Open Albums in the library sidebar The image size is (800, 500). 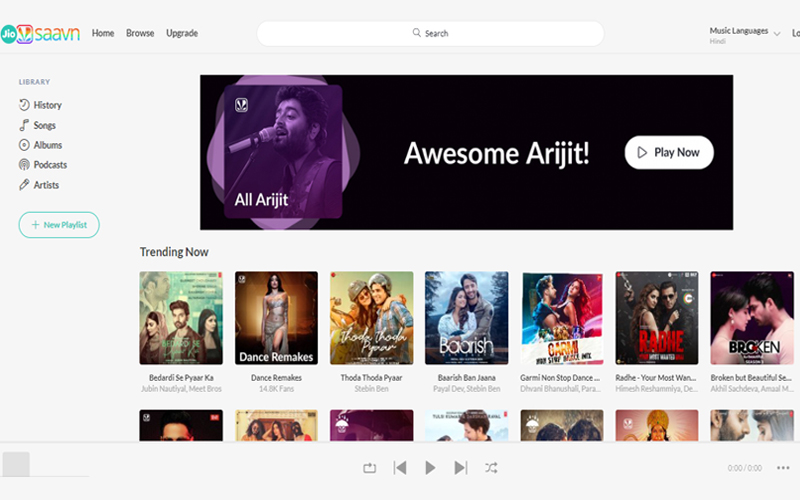coord(47,145)
